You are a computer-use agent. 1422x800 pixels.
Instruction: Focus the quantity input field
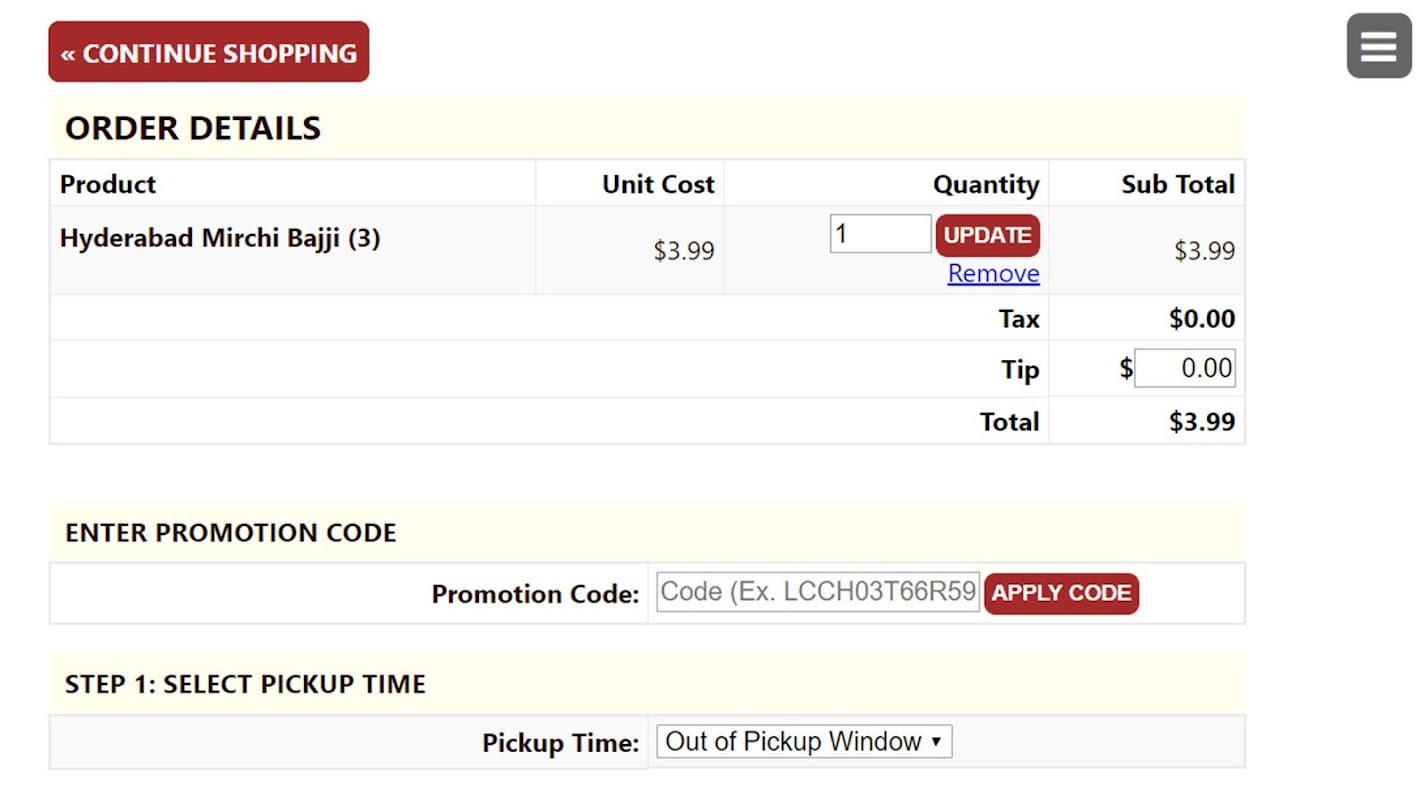(880, 234)
